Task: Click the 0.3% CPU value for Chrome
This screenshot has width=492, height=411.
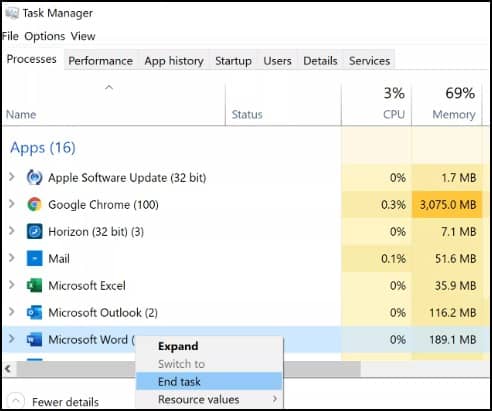Action: pyautogui.click(x=393, y=204)
